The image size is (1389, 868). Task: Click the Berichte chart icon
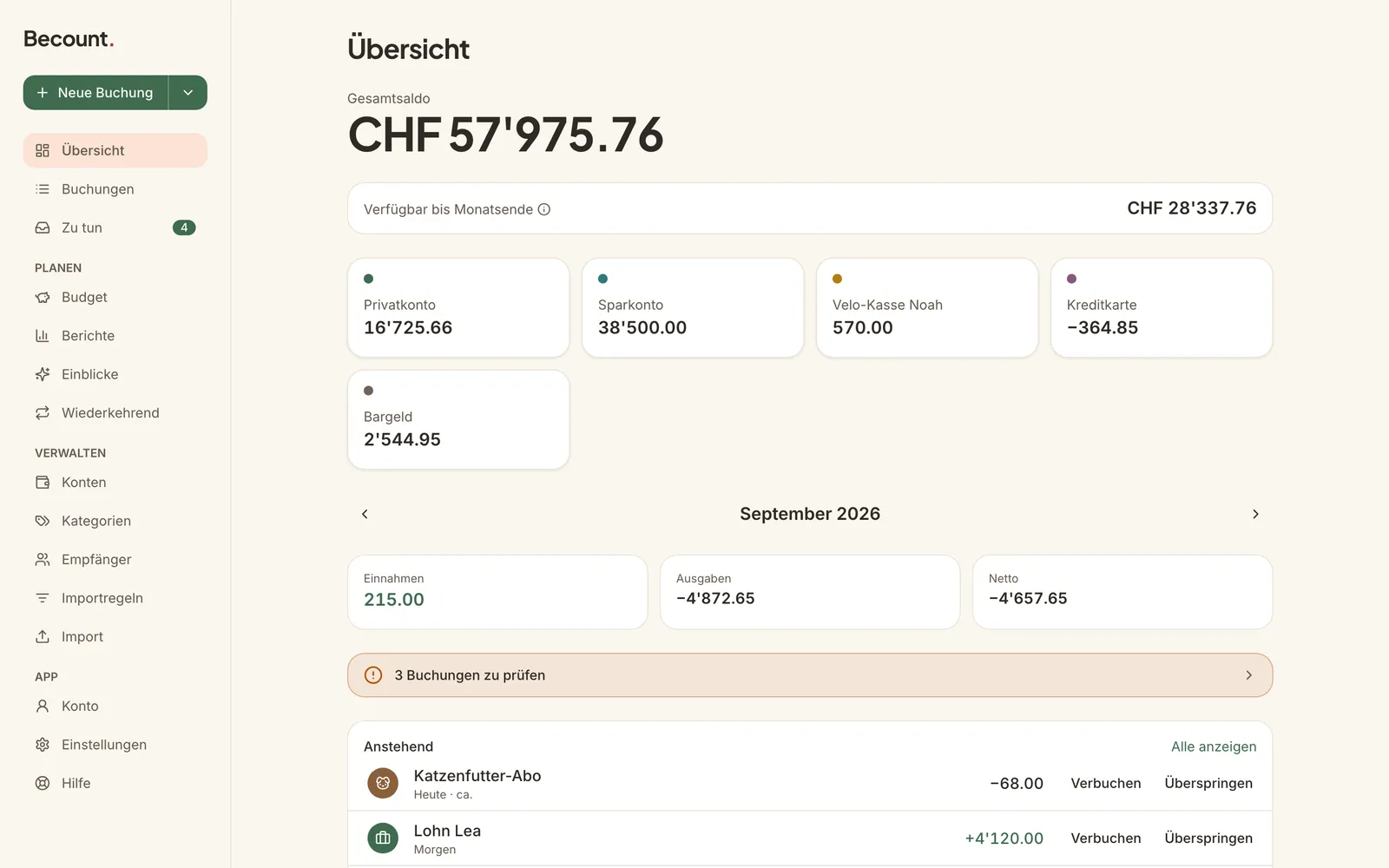(x=43, y=336)
